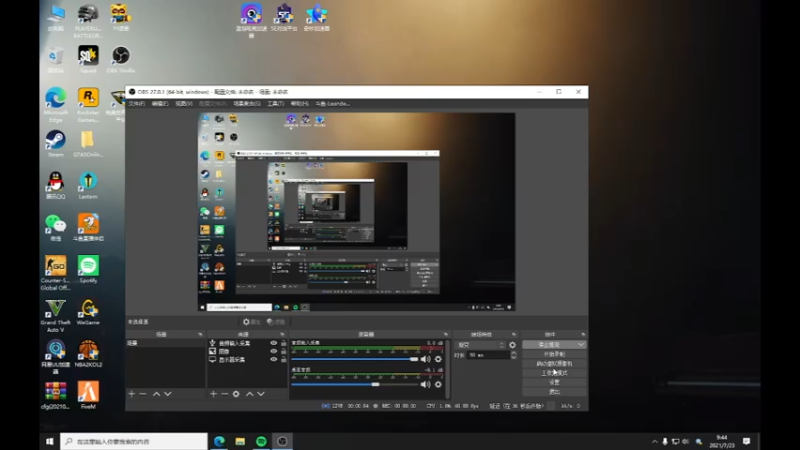Open the Scene Collection menu in OBS
The width and height of the screenshot is (800, 450).
pos(246,104)
